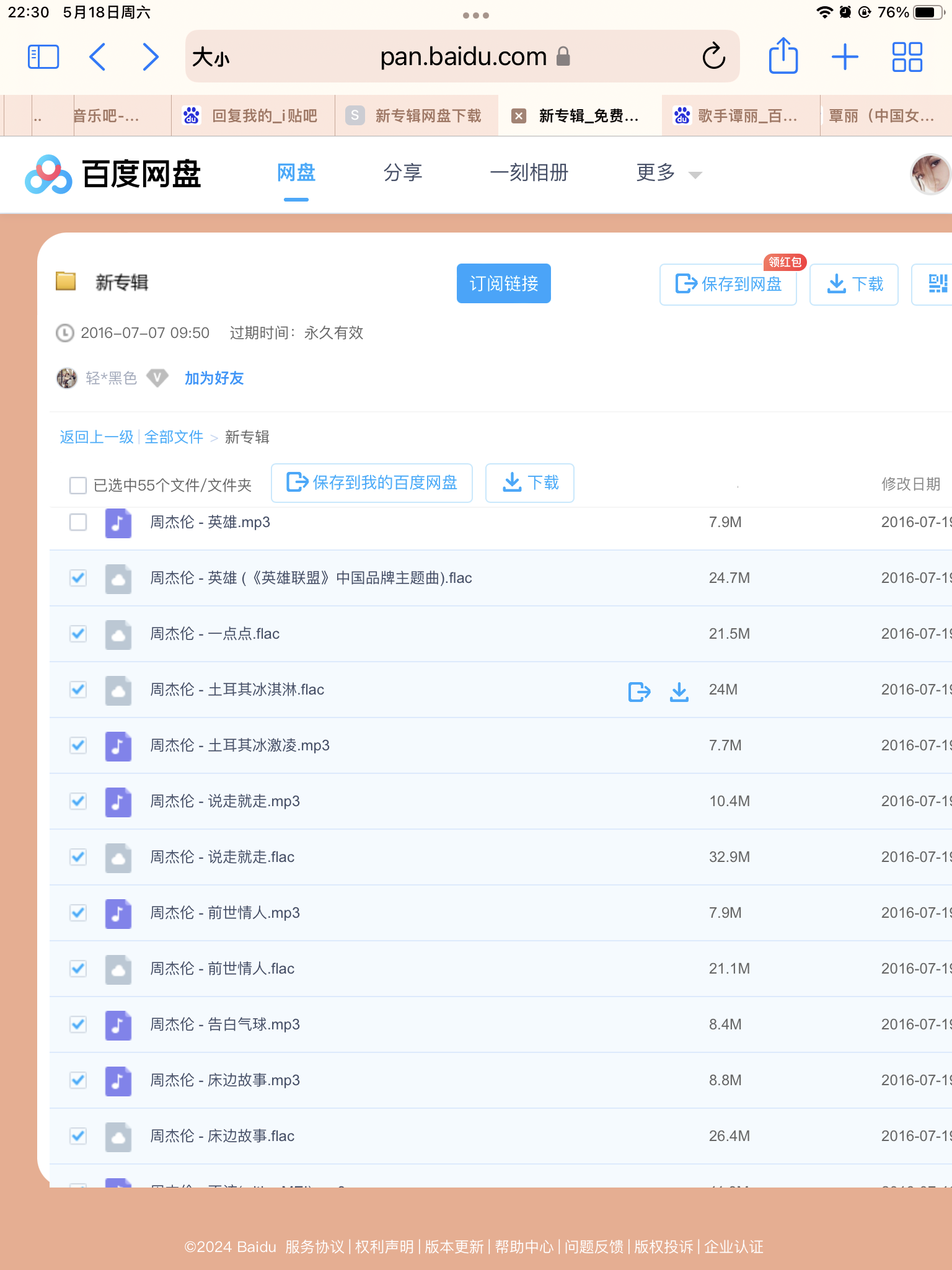Click 加为好友 link
This screenshot has height=1270, width=952.
point(214,378)
